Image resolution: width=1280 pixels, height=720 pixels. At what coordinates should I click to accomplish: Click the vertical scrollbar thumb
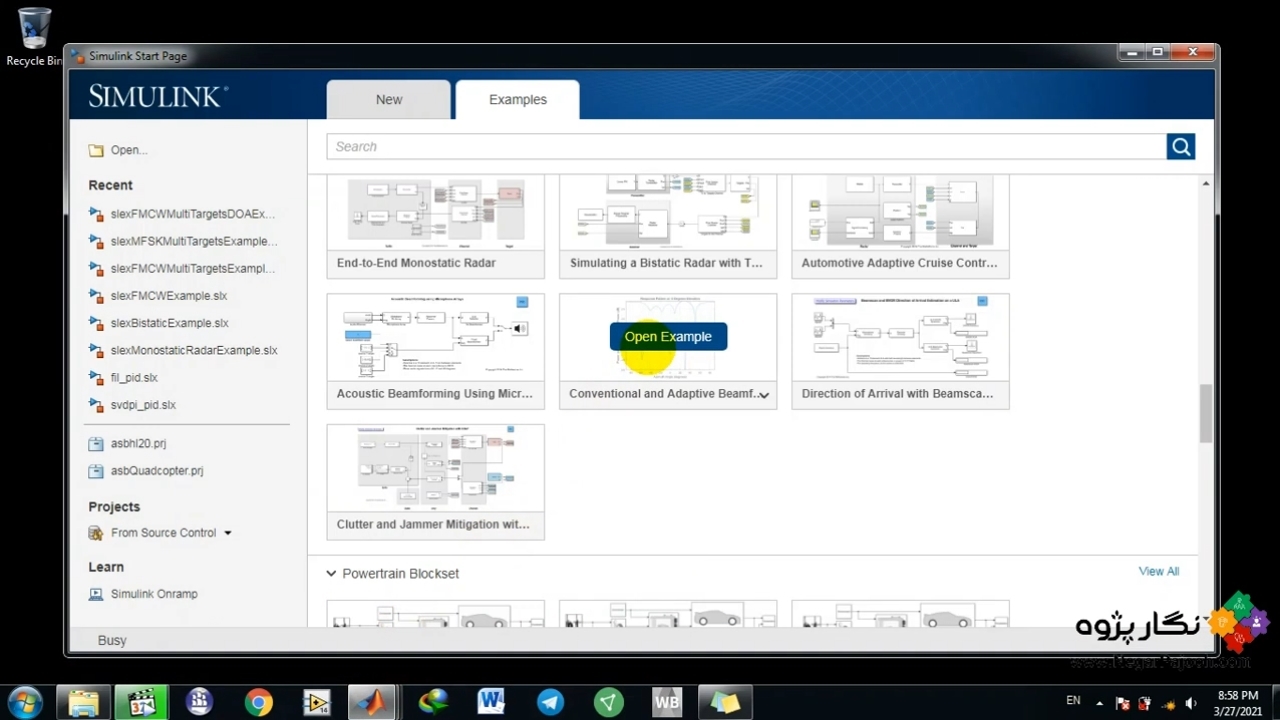(1205, 412)
